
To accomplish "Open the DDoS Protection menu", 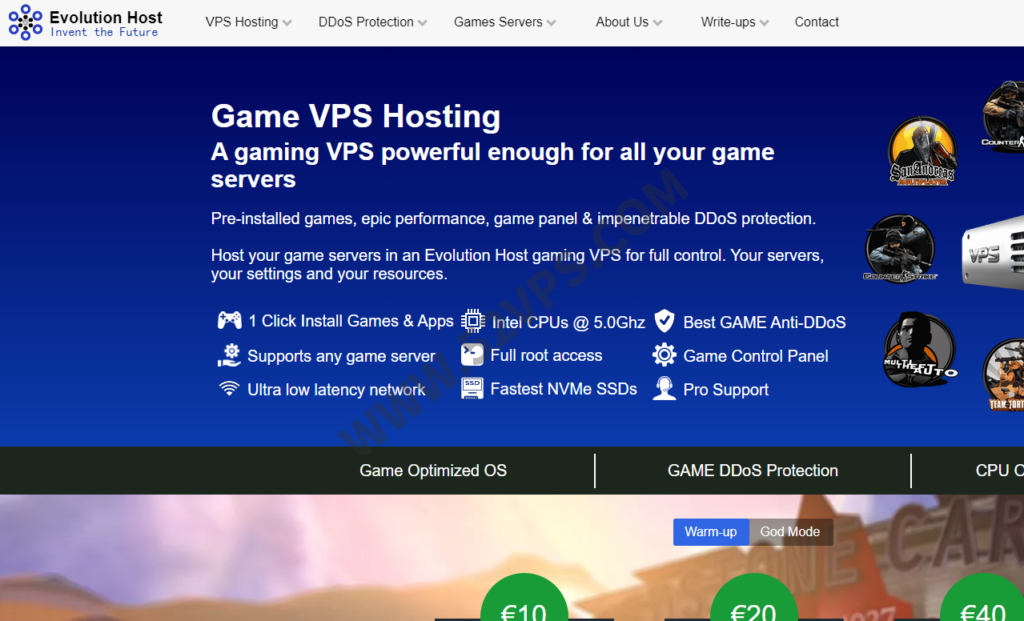I will (x=366, y=22).
